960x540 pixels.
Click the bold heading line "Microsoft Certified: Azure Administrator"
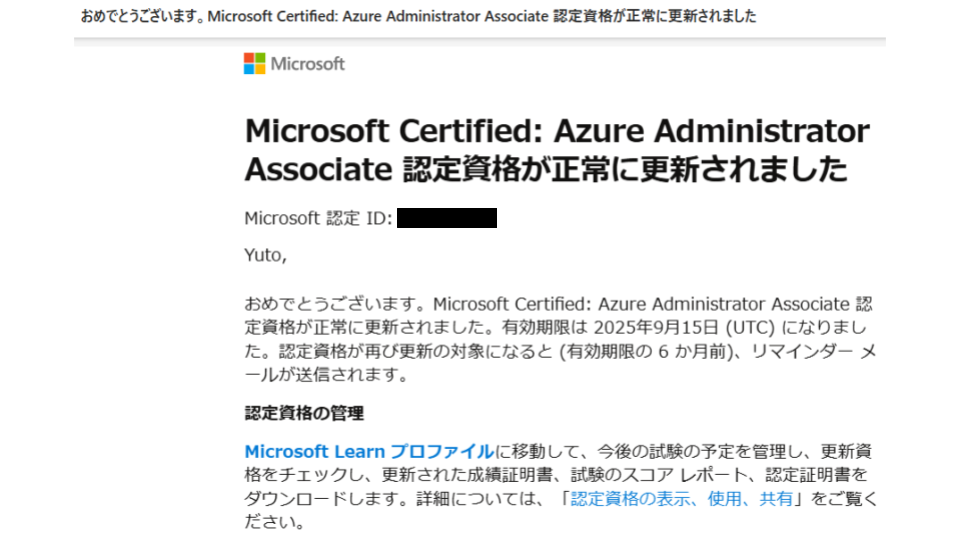click(x=557, y=131)
